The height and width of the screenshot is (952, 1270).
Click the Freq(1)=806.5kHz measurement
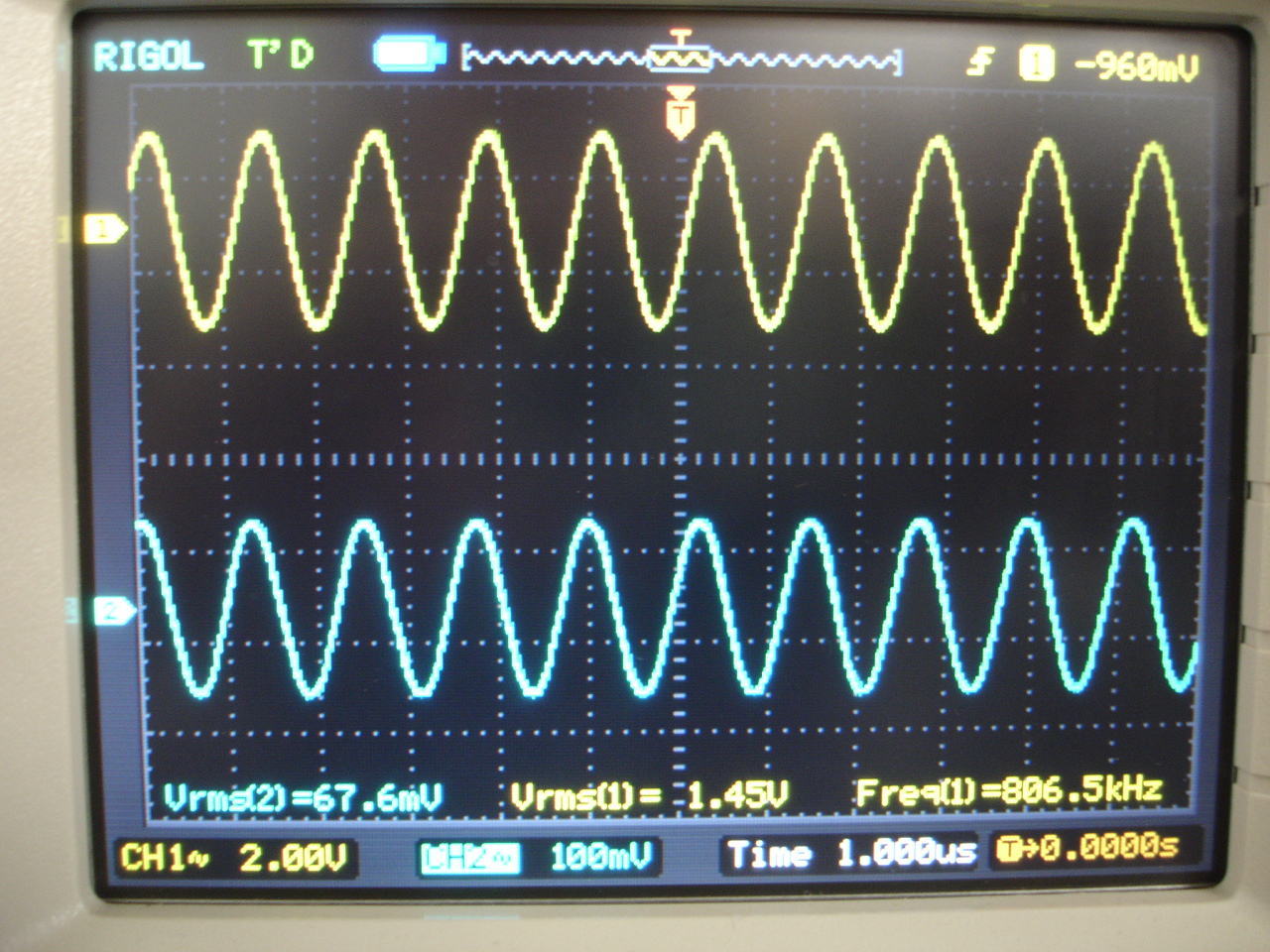1009,791
